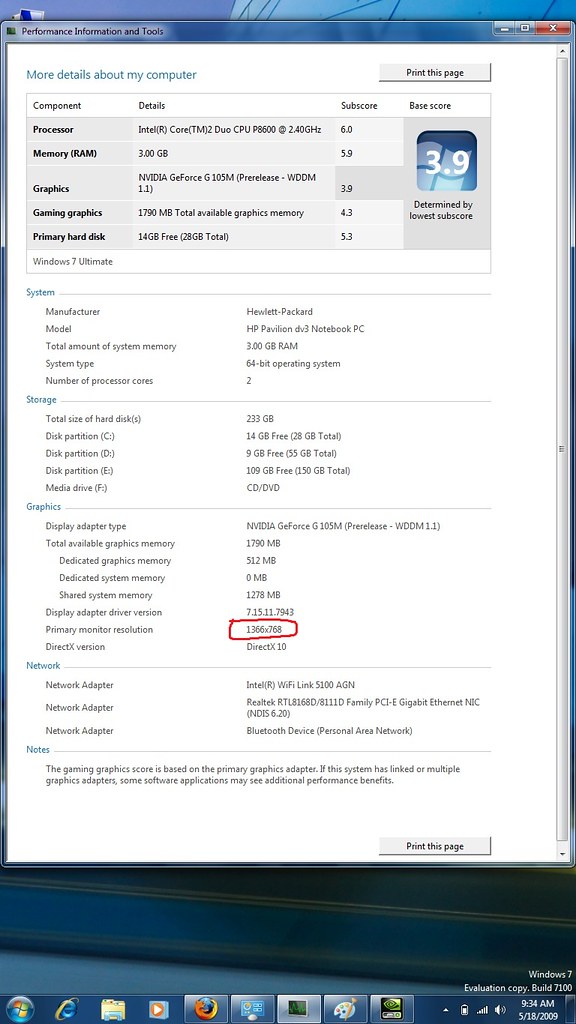Click the Gaming graphics subscore 4.3
Screen dimensions: 576x1024
pos(346,212)
